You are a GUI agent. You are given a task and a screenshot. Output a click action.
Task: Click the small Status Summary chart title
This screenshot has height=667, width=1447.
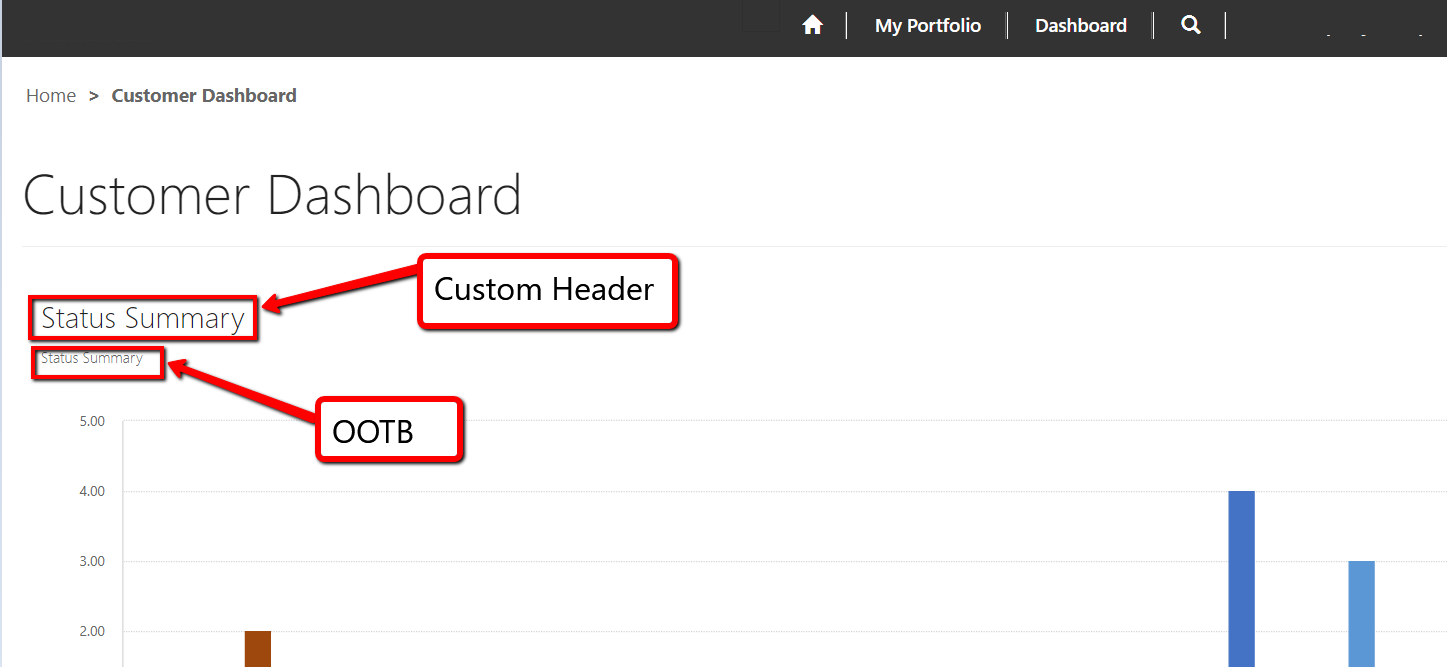92,358
